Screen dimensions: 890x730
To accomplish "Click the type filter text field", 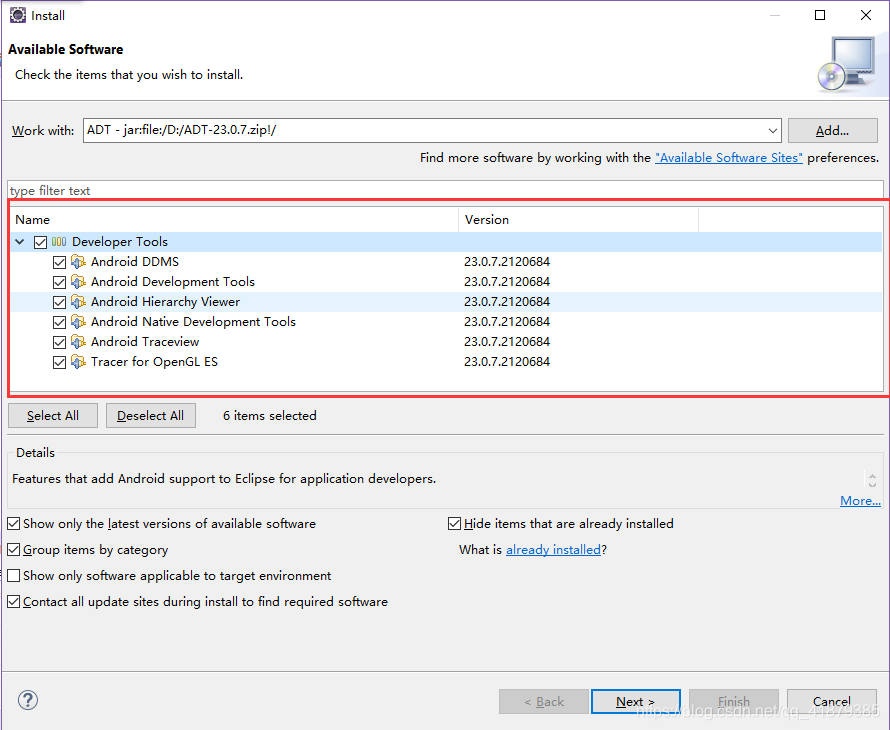I will [446, 190].
